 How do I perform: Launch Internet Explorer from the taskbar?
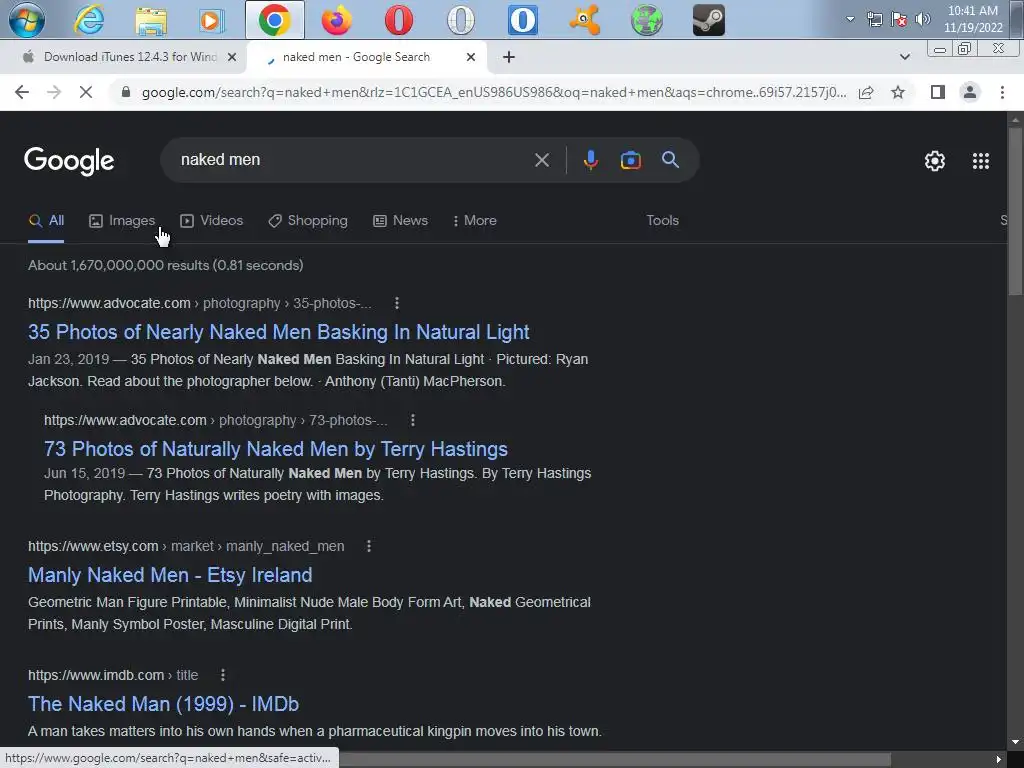click(x=89, y=20)
